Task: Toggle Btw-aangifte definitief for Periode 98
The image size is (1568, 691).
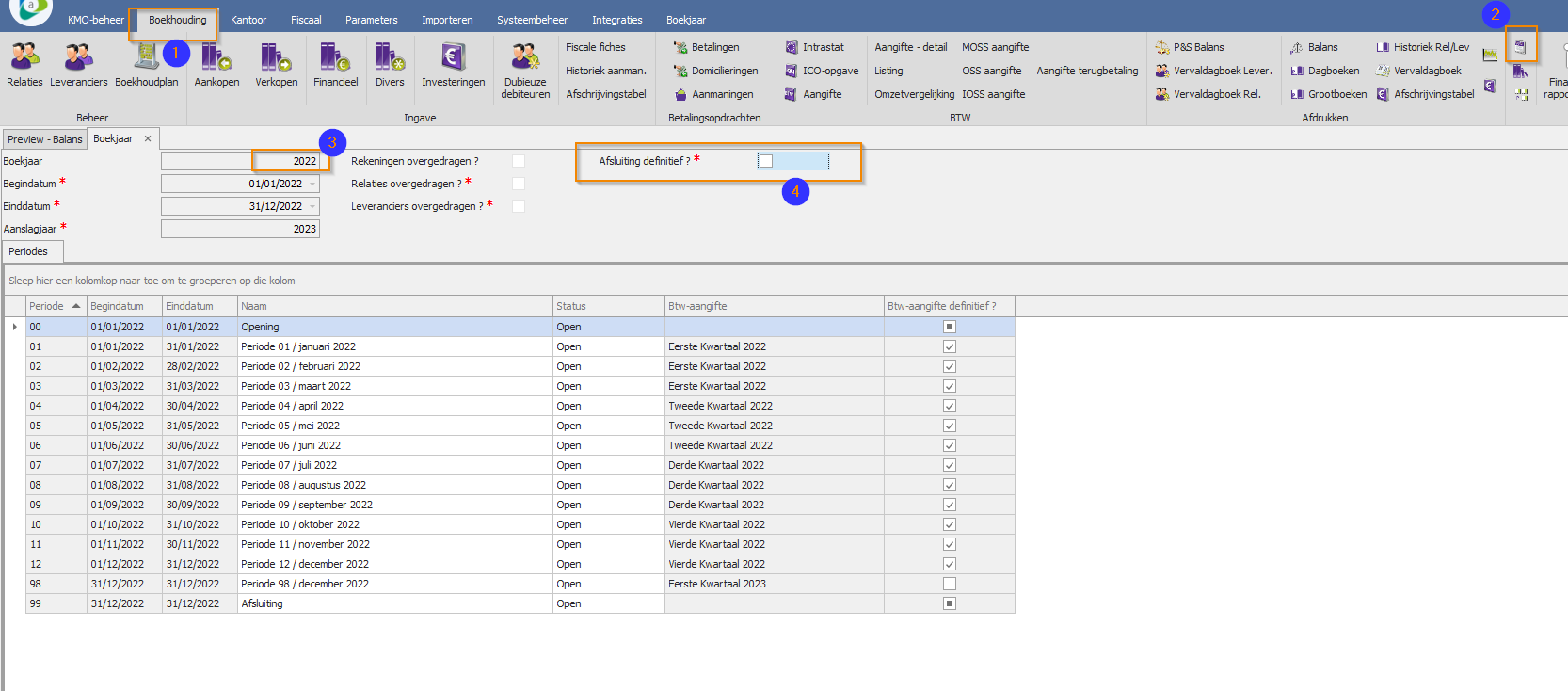Action: point(949,584)
